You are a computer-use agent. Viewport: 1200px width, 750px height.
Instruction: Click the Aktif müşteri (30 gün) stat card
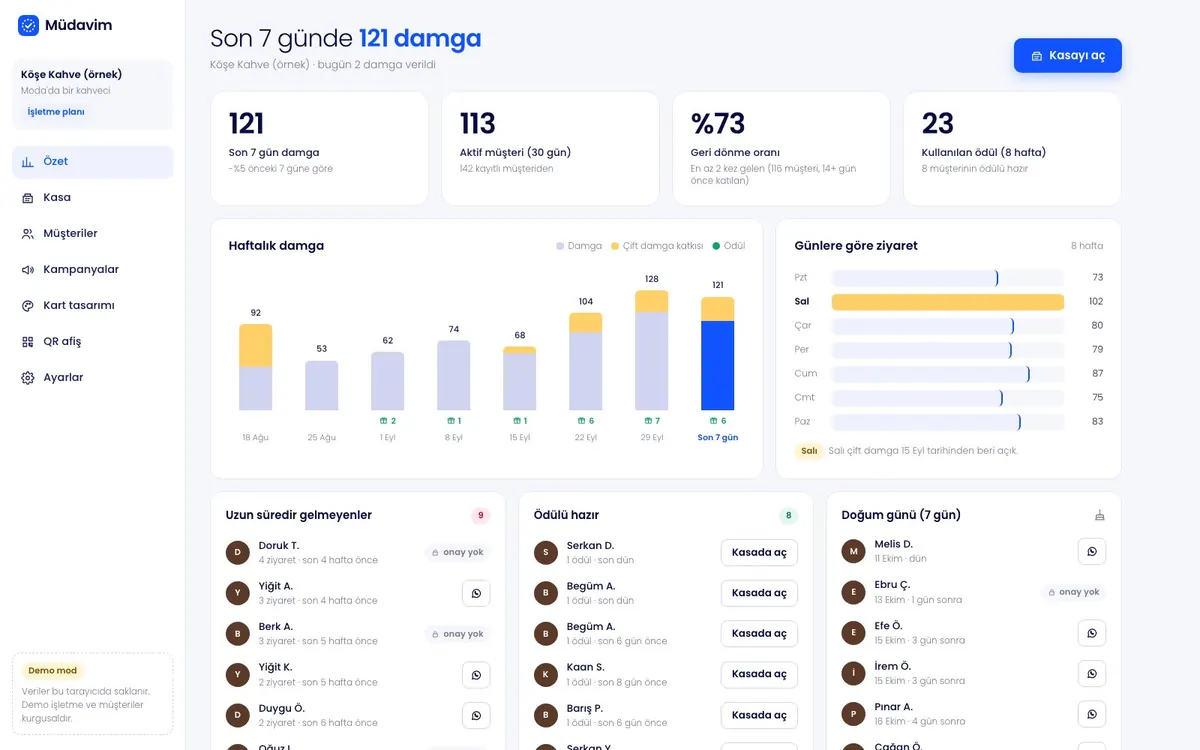click(x=550, y=149)
